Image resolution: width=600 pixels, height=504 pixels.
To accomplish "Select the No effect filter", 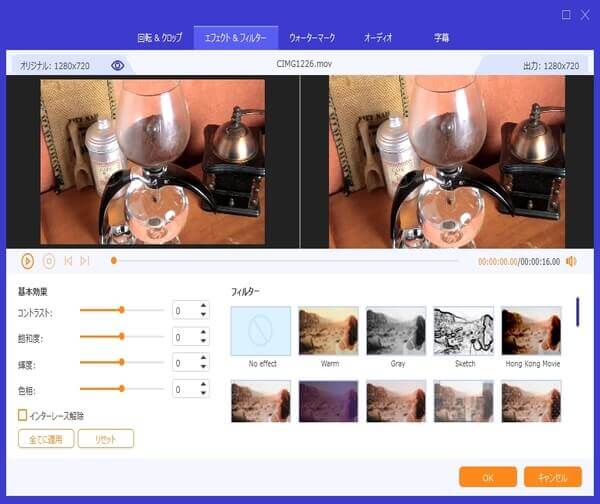I will tap(260, 331).
